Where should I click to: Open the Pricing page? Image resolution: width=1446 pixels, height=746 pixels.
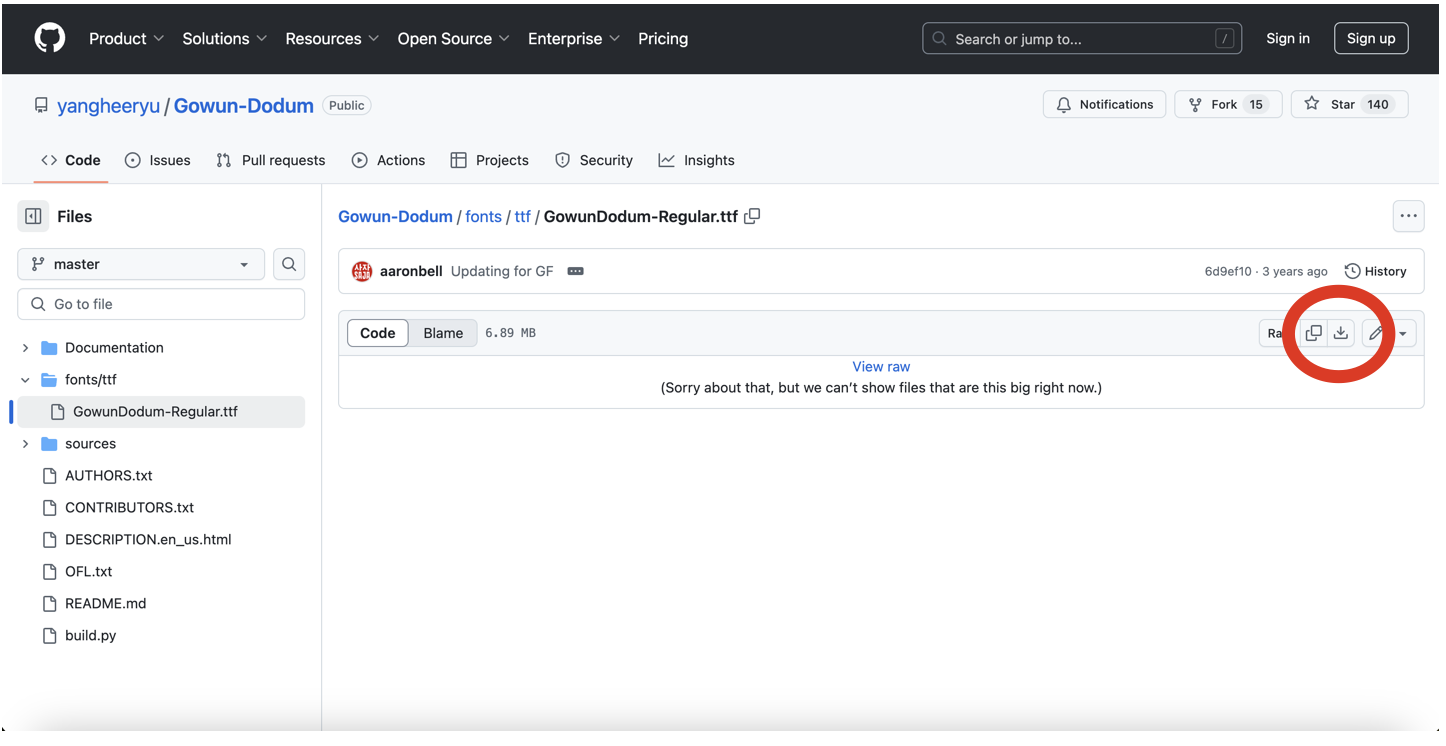click(663, 39)
